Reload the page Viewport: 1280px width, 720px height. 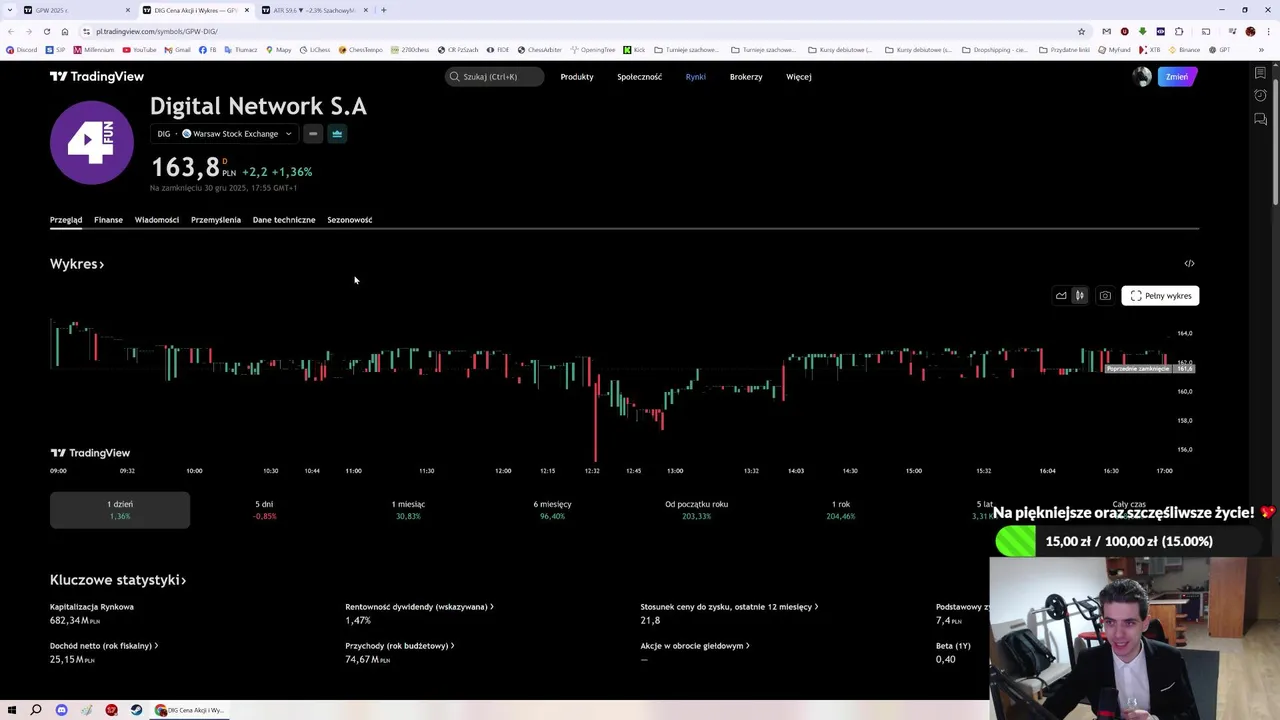pos(48,31)
